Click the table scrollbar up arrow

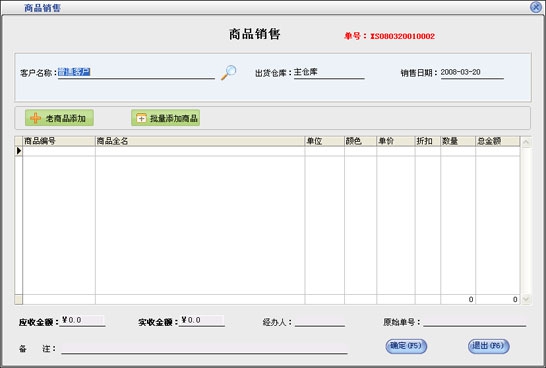pyautogui.click(x=526, y=142)
